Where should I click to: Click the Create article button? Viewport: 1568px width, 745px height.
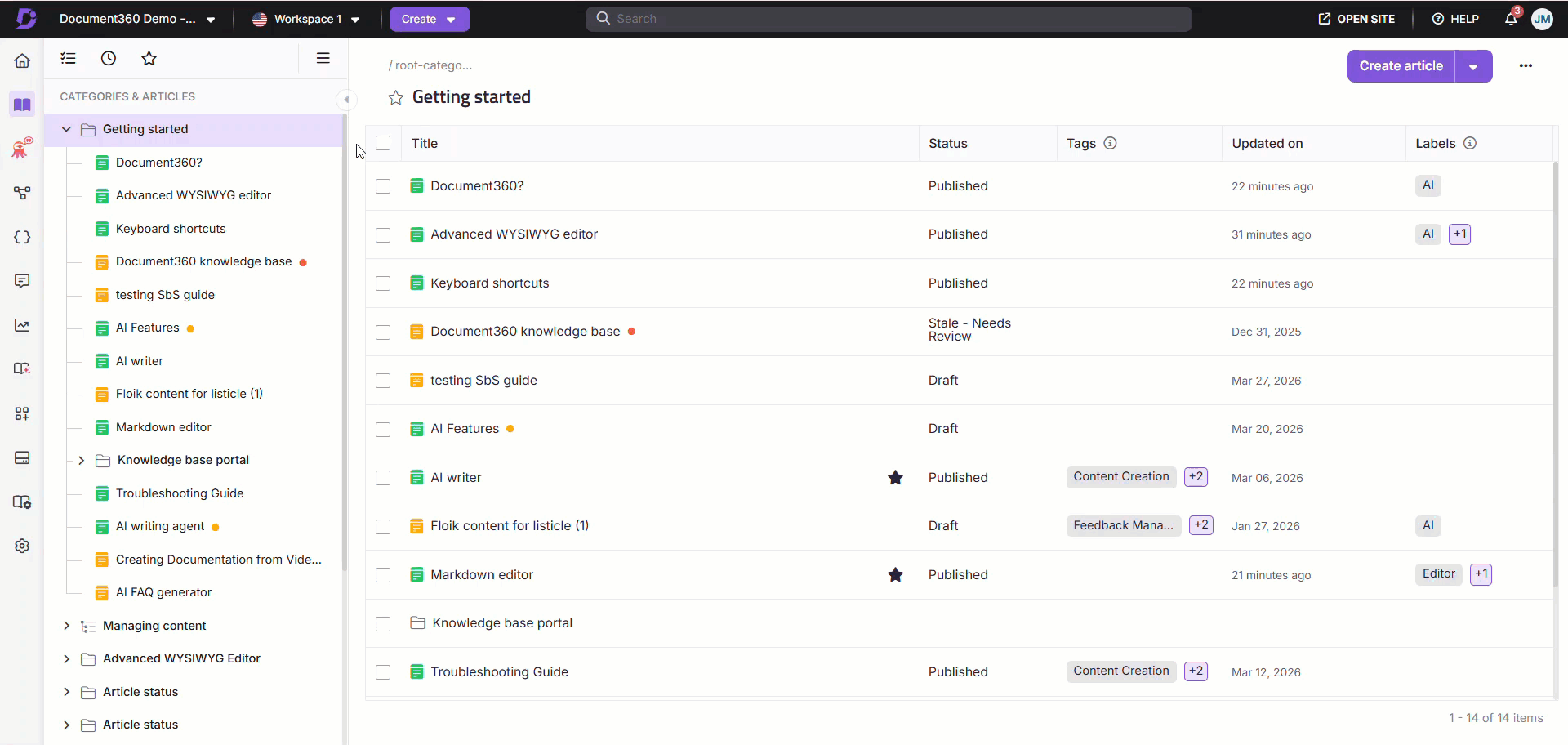[1401, 66]
